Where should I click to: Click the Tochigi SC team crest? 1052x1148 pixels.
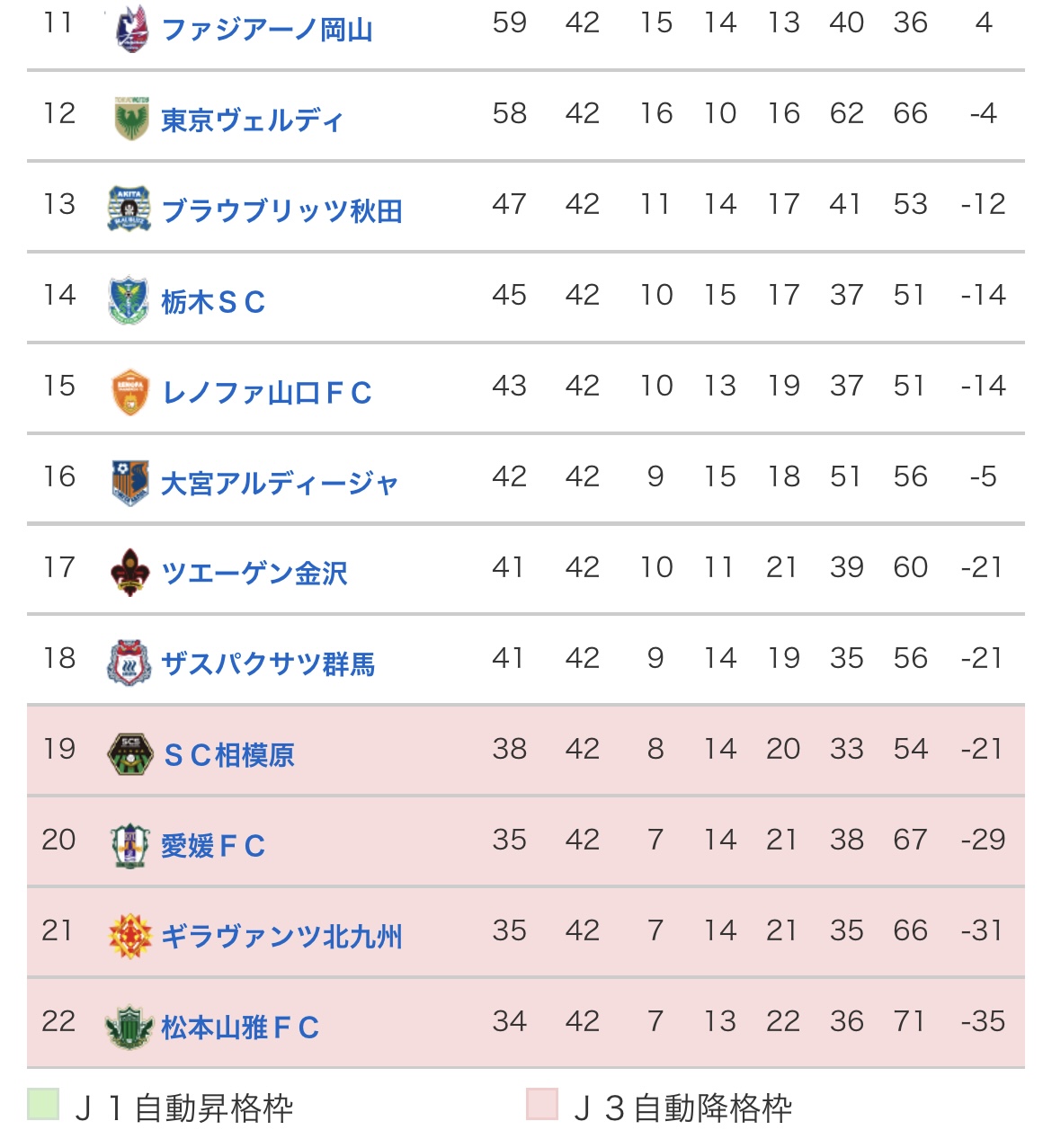pos(129,300)
